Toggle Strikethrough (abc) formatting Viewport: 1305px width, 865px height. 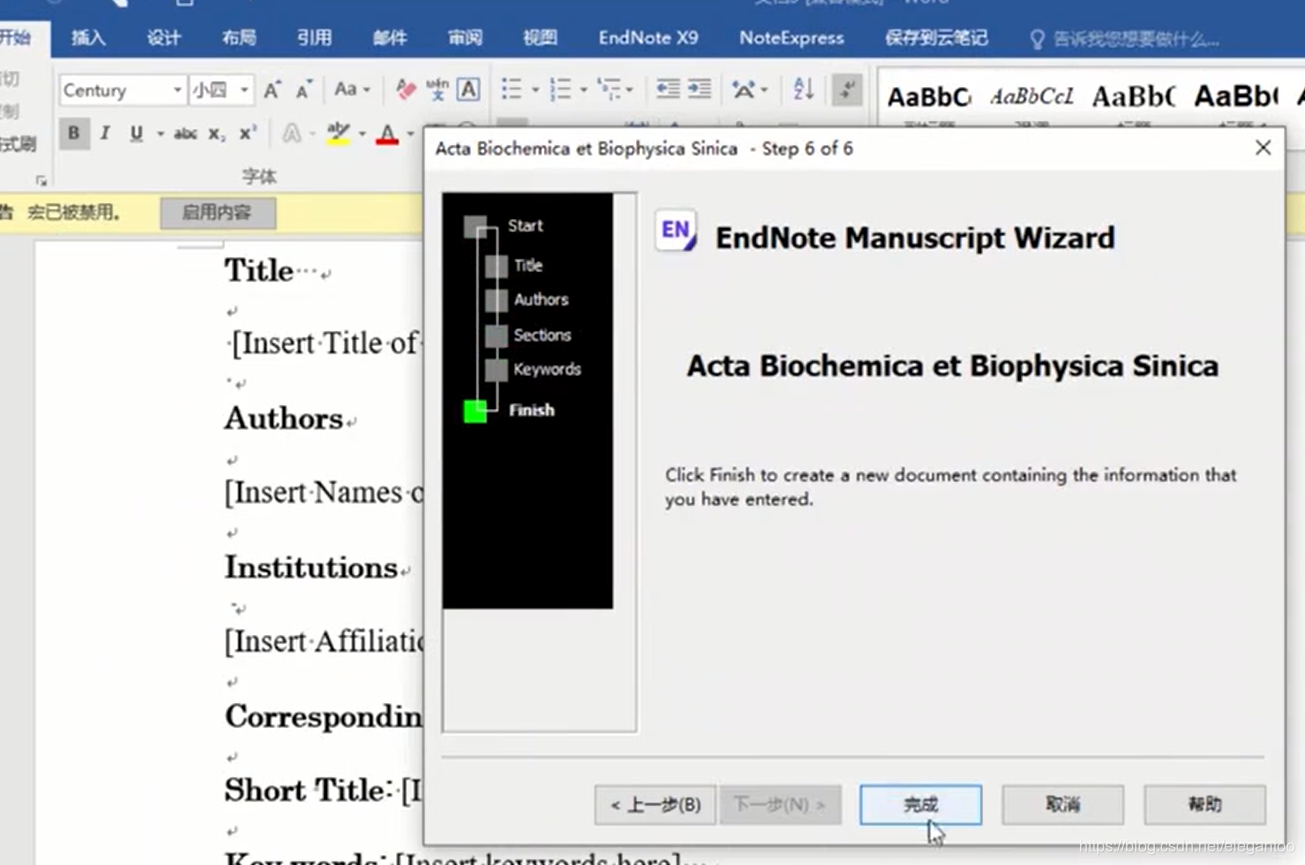click(x=185, y=133)
